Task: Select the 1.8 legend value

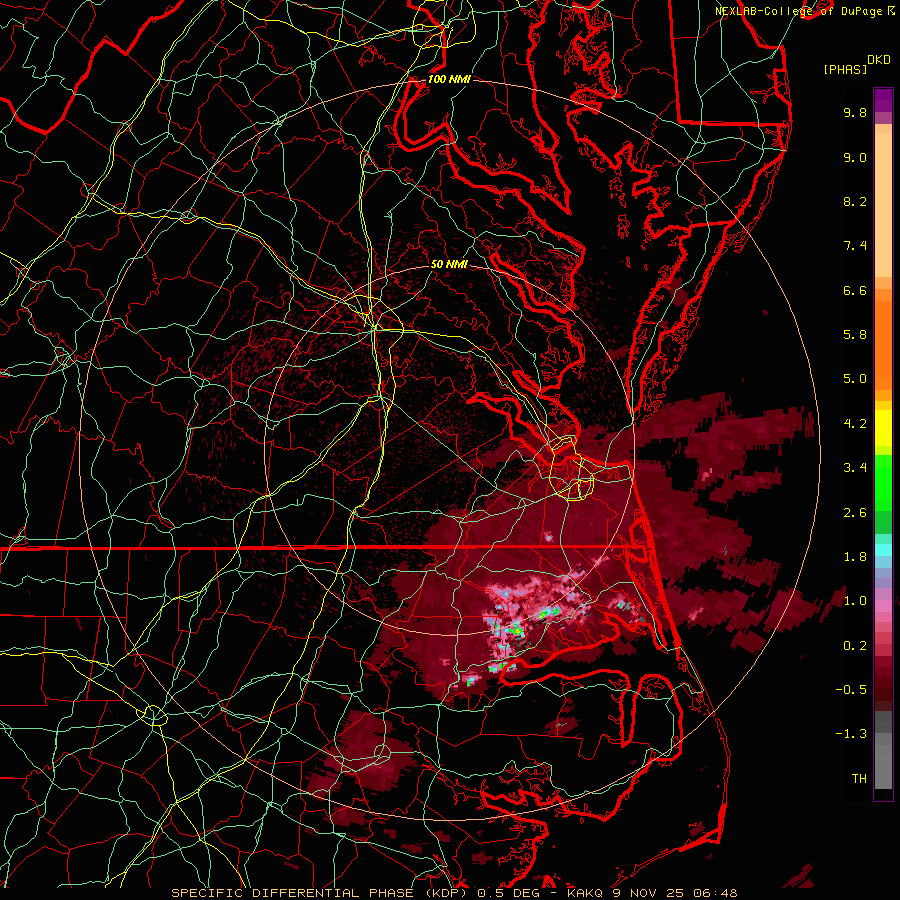Action: coord(855,557)
